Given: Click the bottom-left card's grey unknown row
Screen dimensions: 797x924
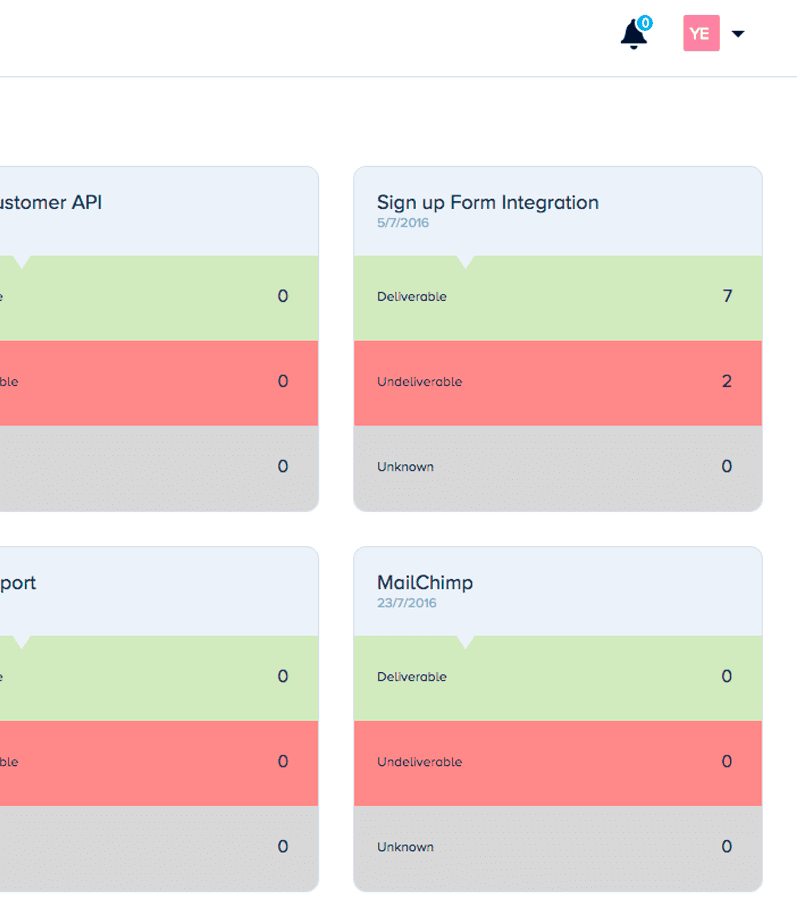Looking at the screenshot, I should point(159,848).
